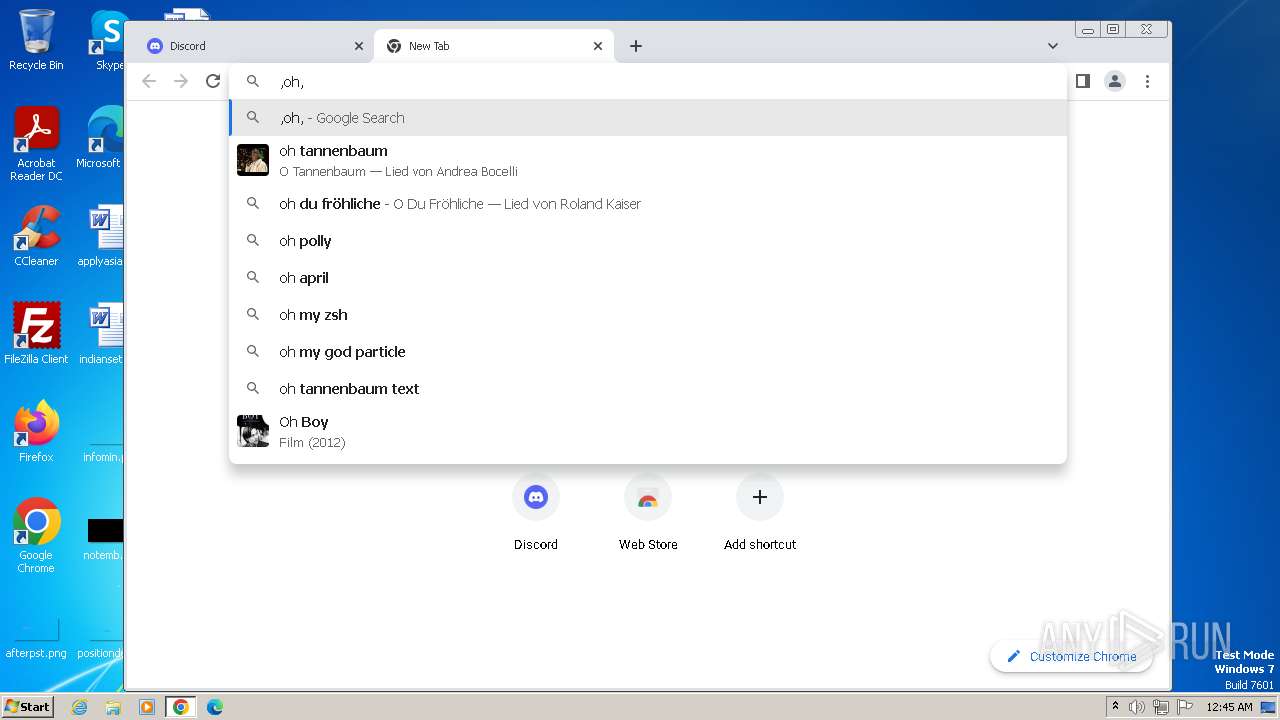
Task: Select 'oh my god particle' suggestion
Action: (648, 352)
